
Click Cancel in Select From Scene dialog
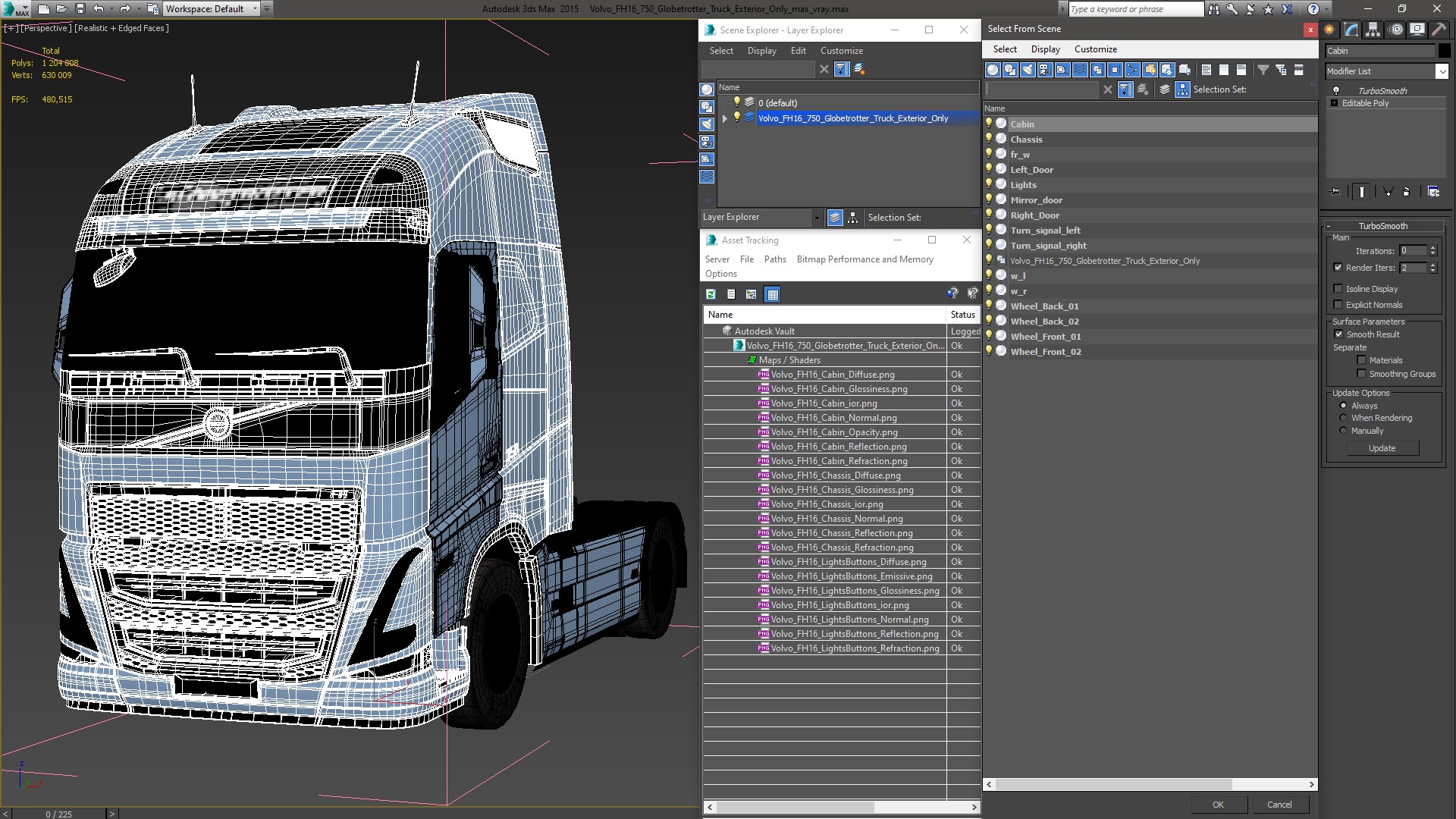click(x=1279, y=805)
